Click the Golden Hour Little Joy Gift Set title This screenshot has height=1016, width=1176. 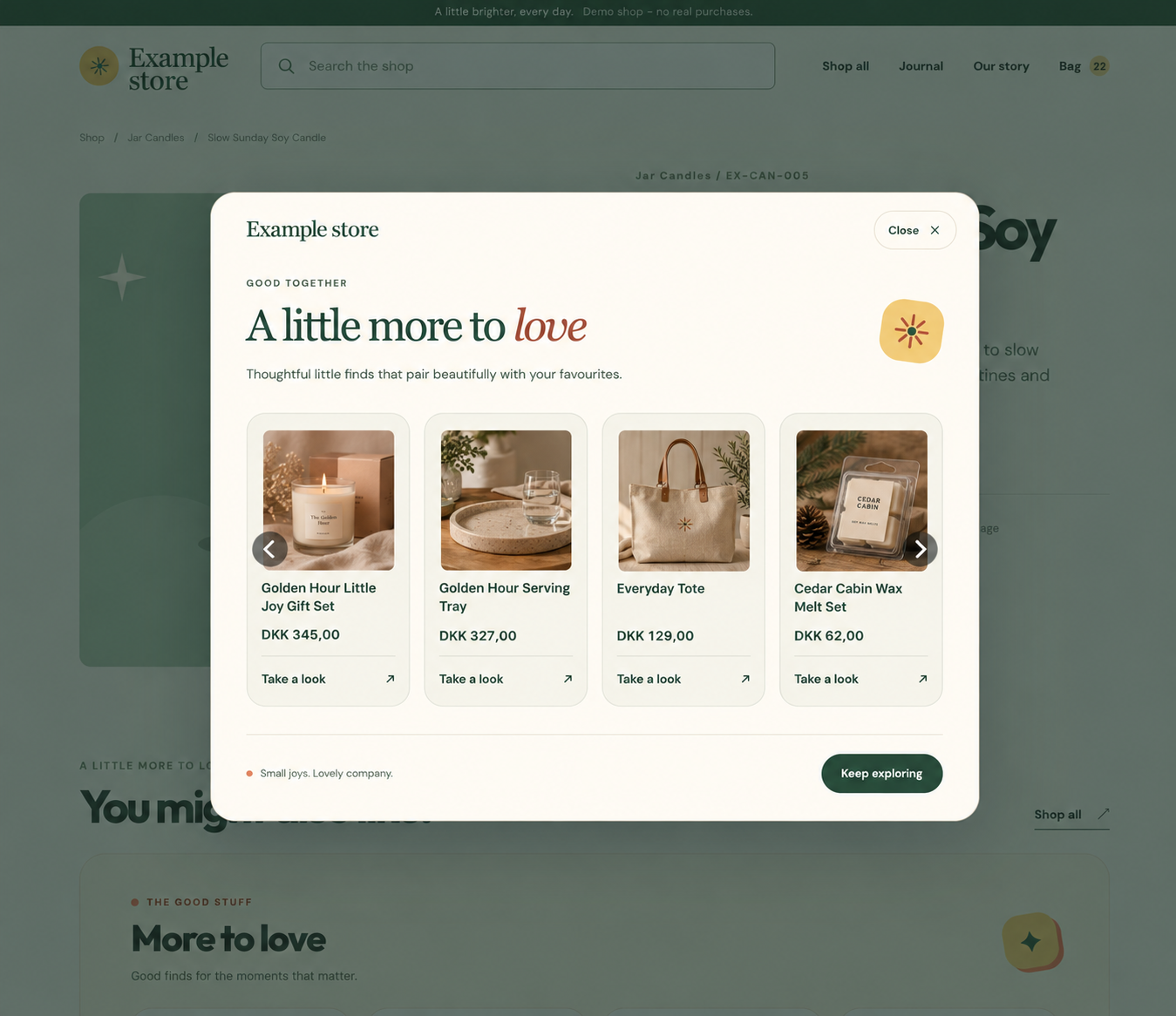tap(319, 597)
